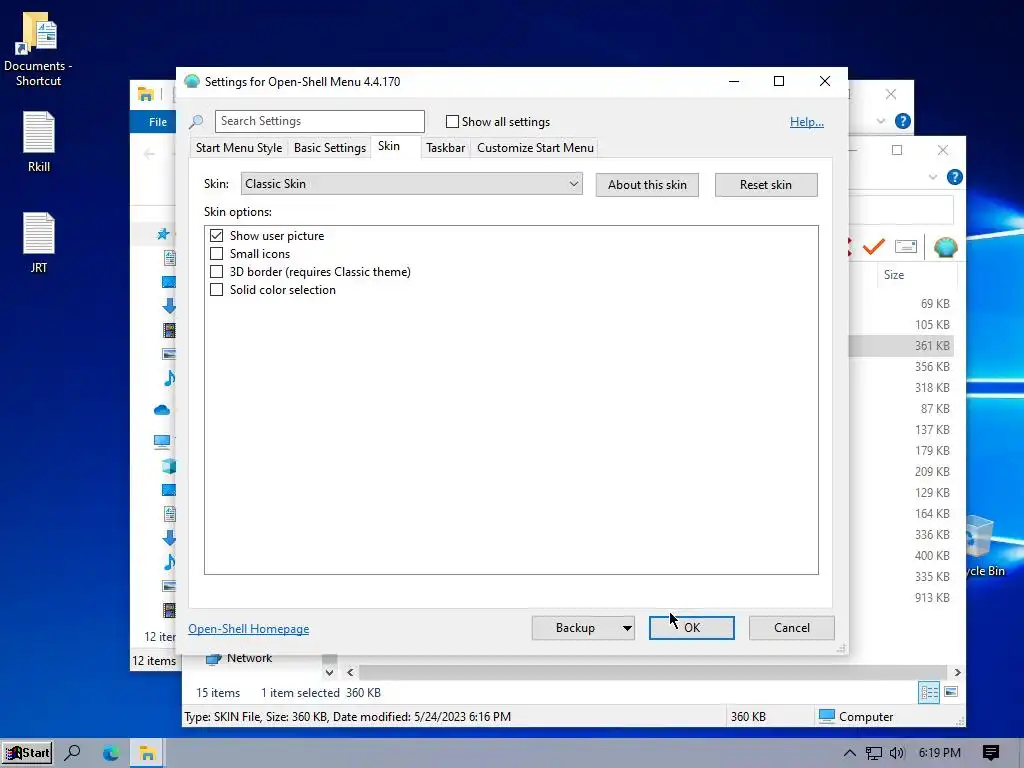Open the Start button on taskbar
This screenshot has height=768, width=1024.
pos(27,753)
